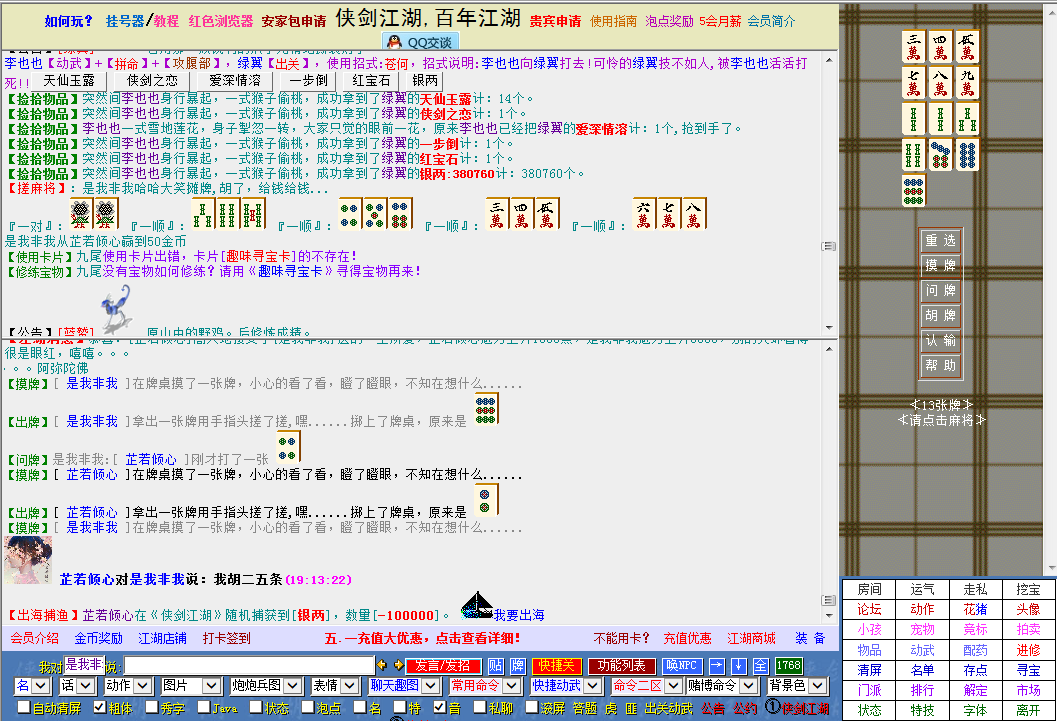The image size is (1057, 721).
Task: Click the upper chat pane's scroll-up arrow
Action: 829,60
